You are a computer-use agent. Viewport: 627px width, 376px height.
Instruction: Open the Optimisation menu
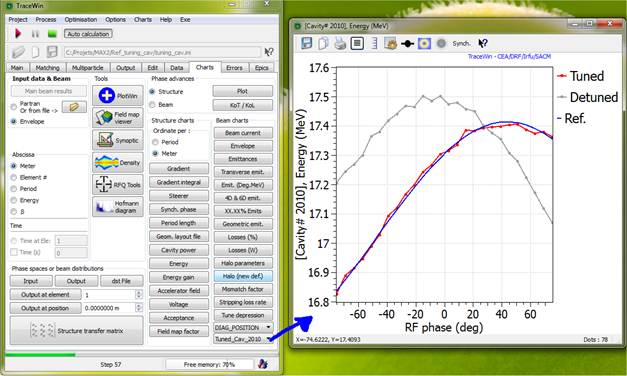tap(81, 19)
